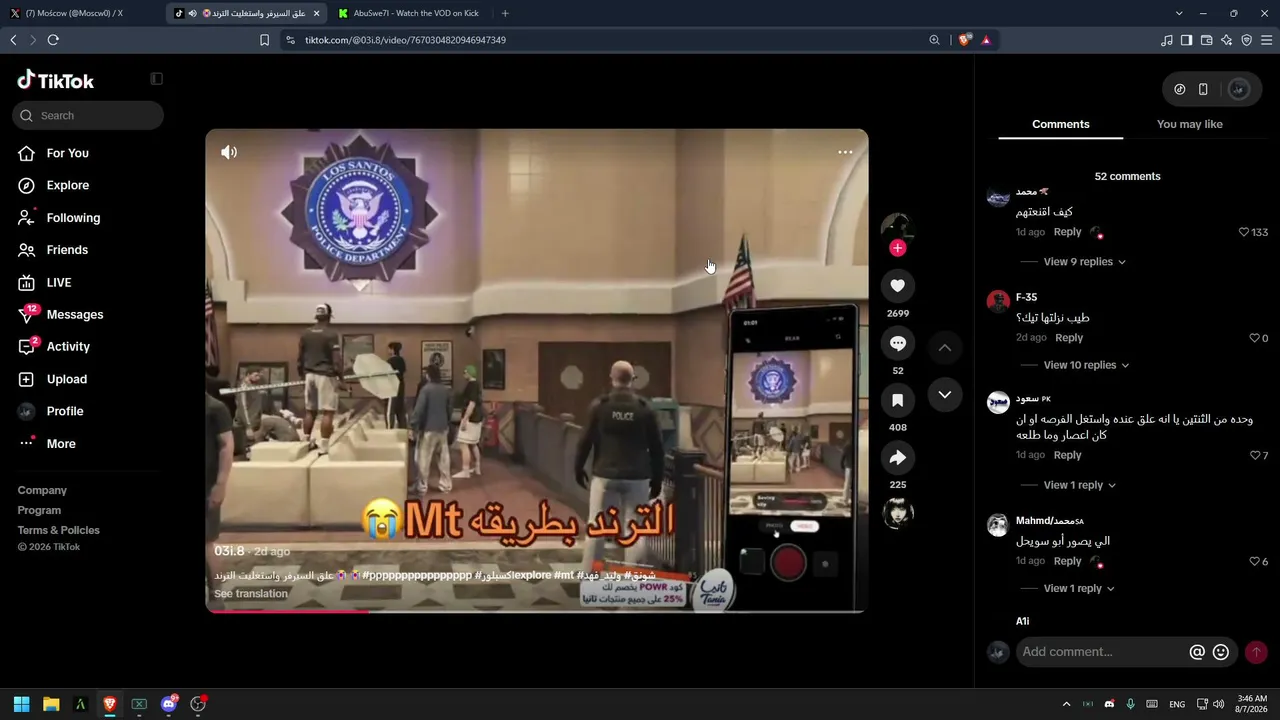This screenshot has height=720, width=1280.
Task: Expand View 10 replies under F-35
Action: 1086,365
